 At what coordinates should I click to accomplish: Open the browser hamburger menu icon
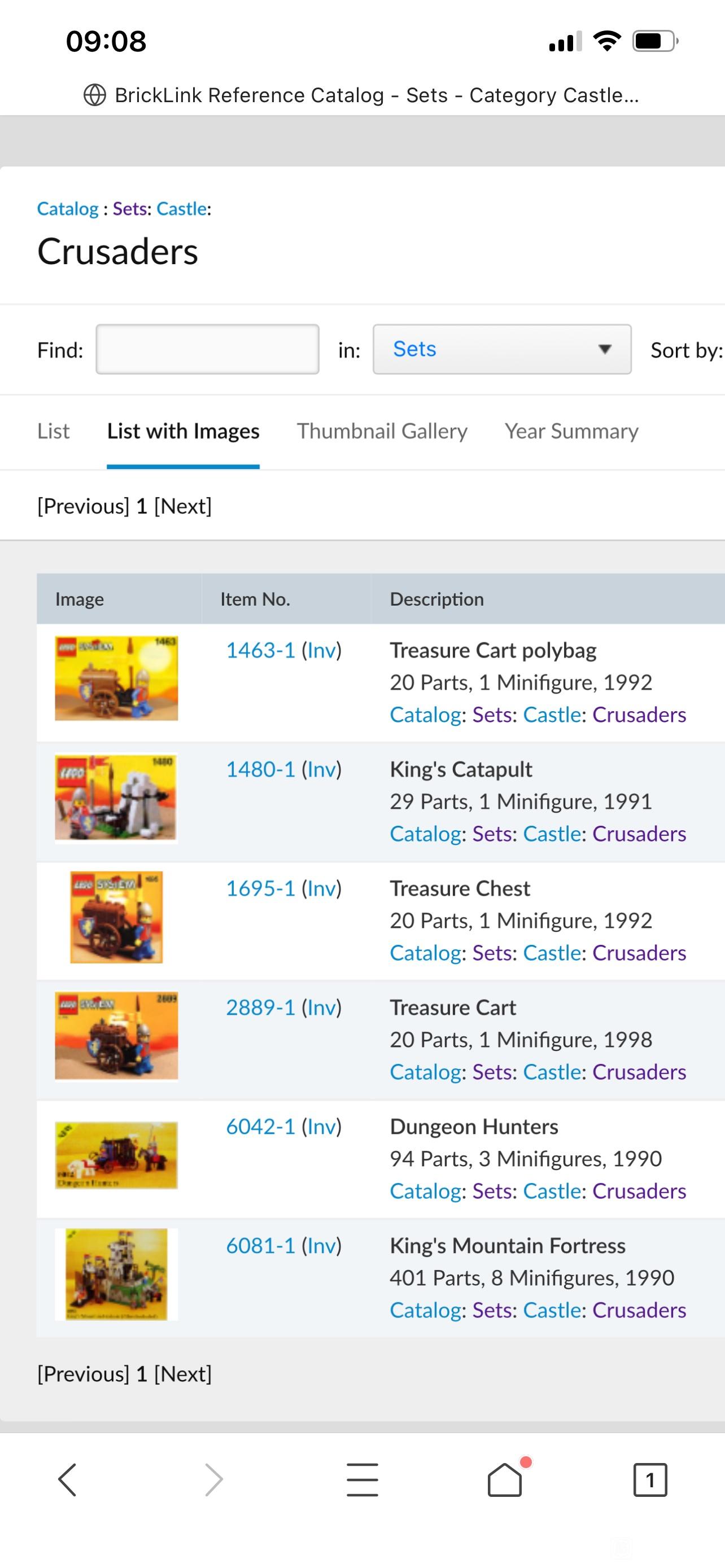point(362,1480)
